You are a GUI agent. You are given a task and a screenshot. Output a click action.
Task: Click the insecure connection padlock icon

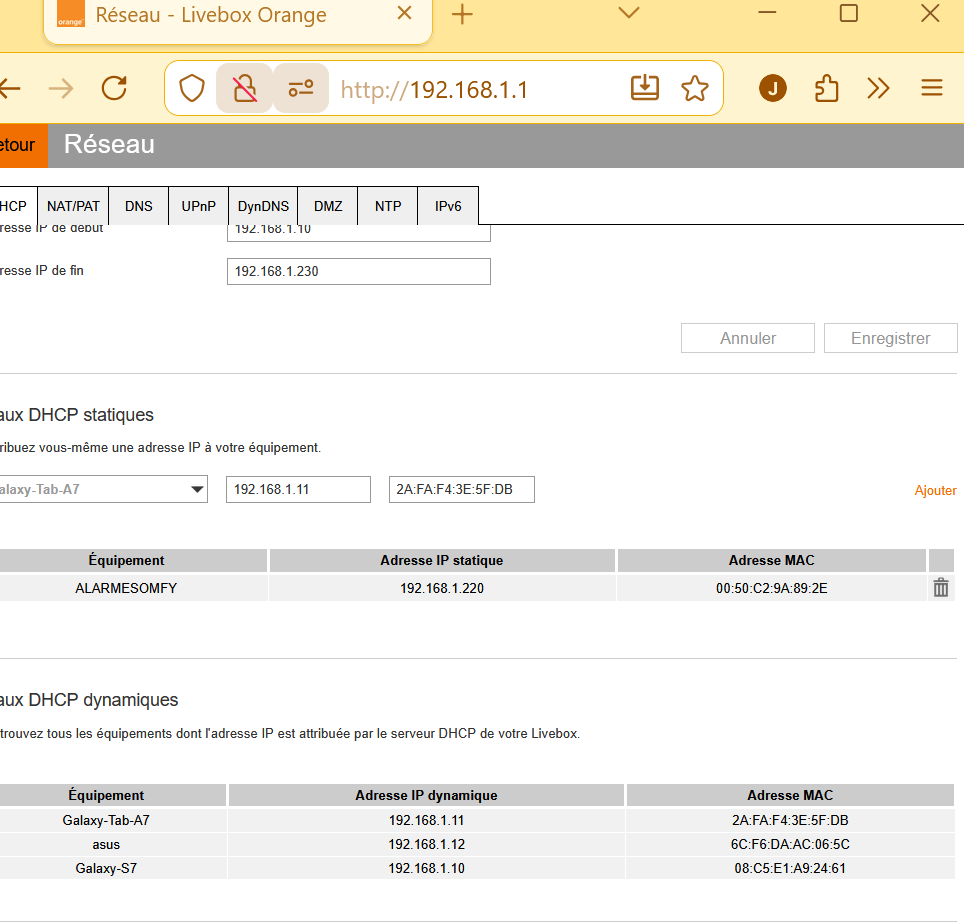[x=244, y=89]
